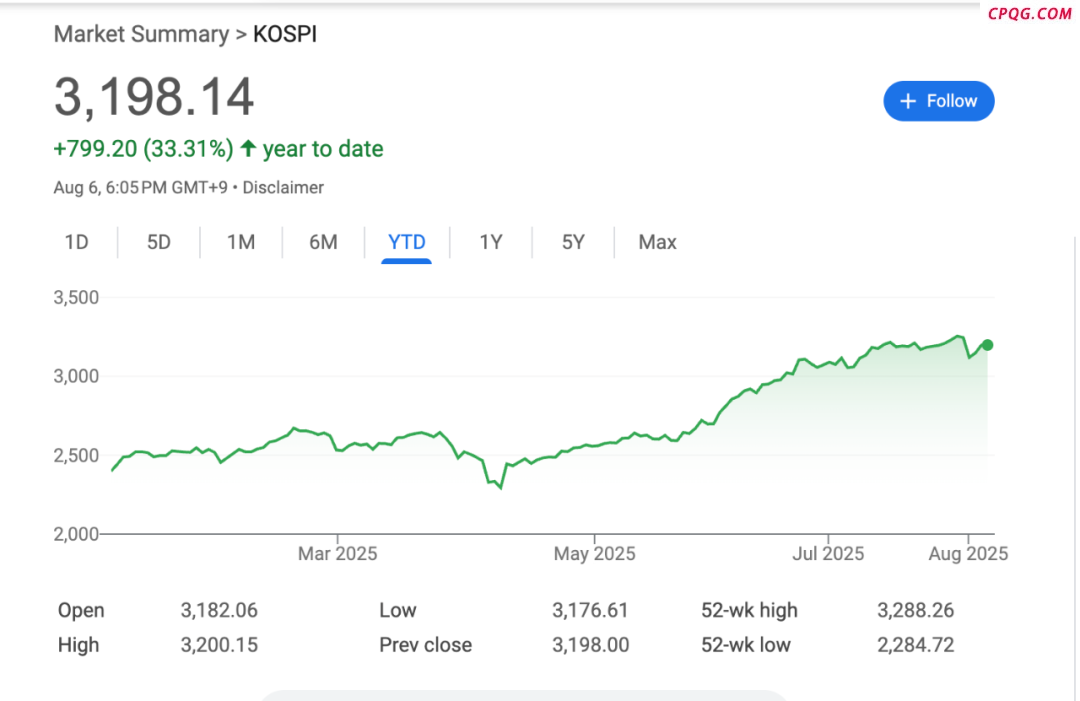Screen dimensions: 1080x701
Task: Click the High value 3,200.15
Action: click(219, 645)
